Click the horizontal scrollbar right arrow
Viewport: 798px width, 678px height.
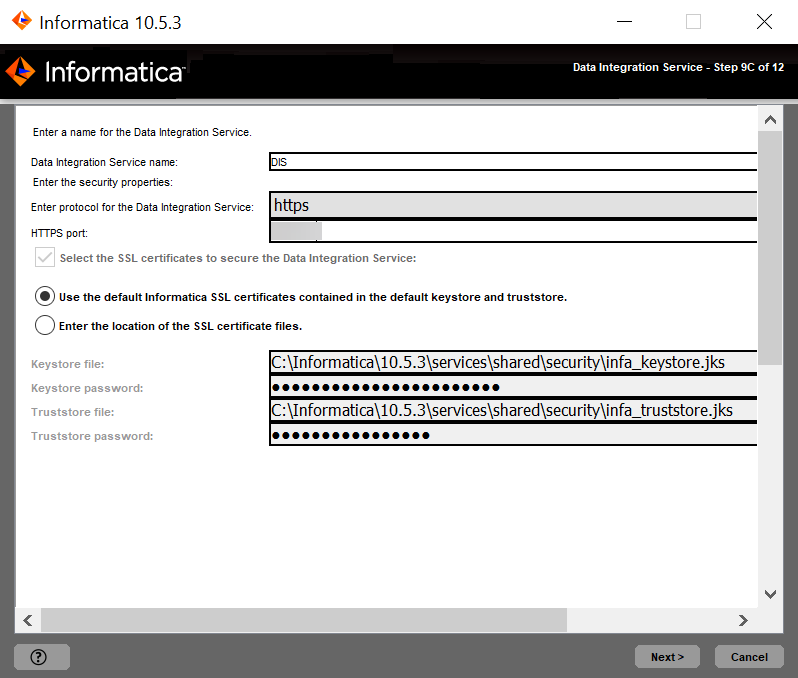[743, 620]
